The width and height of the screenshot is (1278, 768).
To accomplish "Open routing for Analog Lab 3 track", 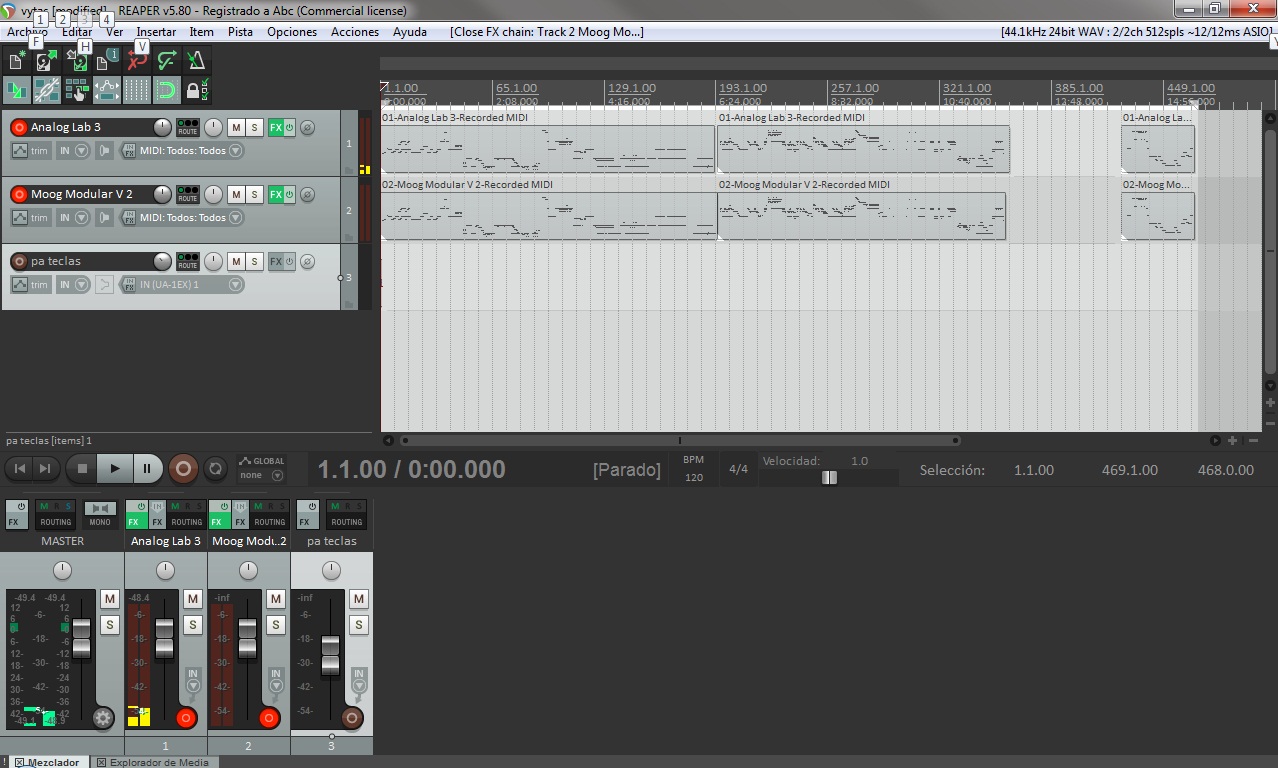I will [x=187, y=127].
